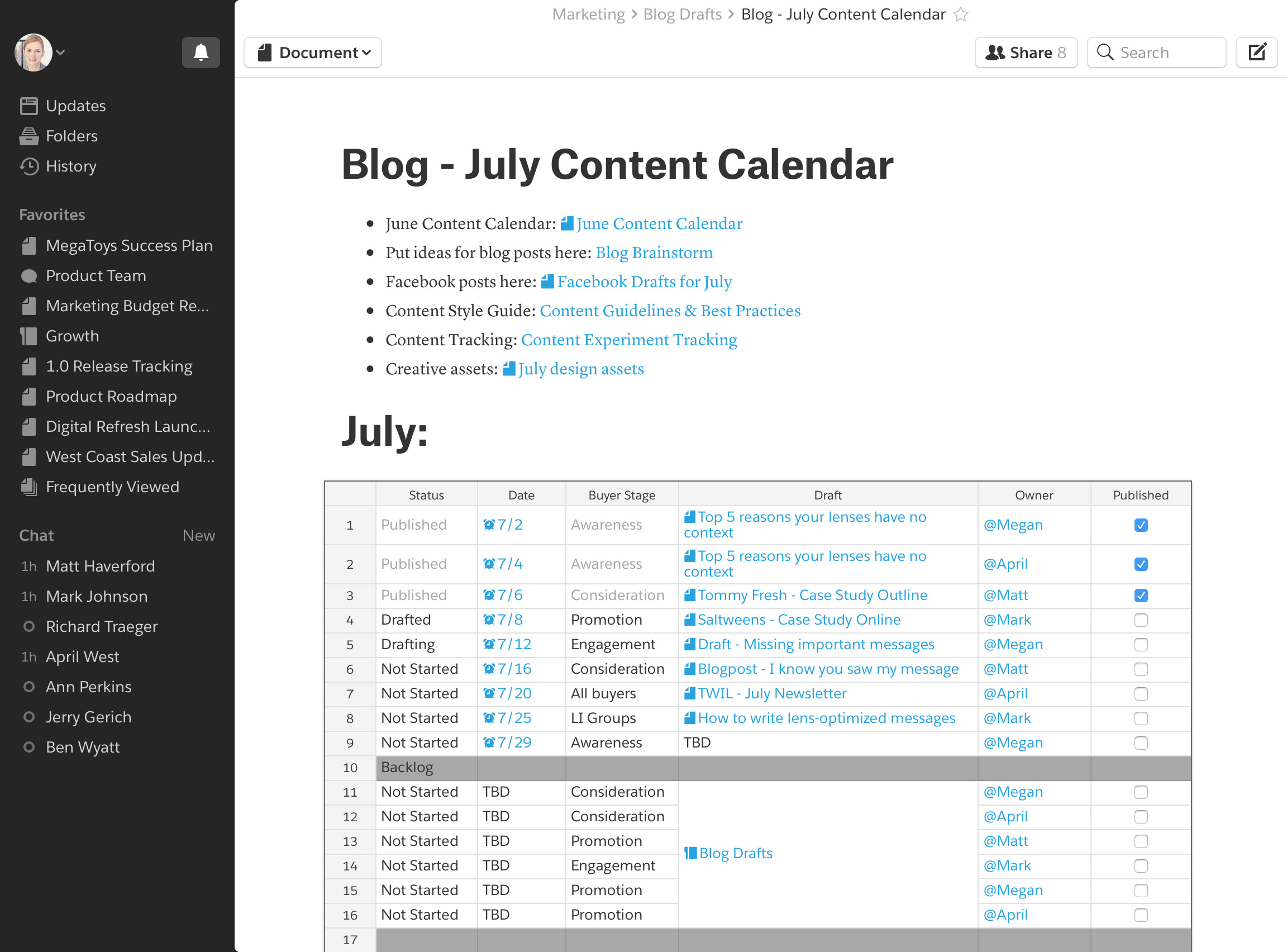Click the Search input field
The image size is (1287, 952).
click(1164, 53)
